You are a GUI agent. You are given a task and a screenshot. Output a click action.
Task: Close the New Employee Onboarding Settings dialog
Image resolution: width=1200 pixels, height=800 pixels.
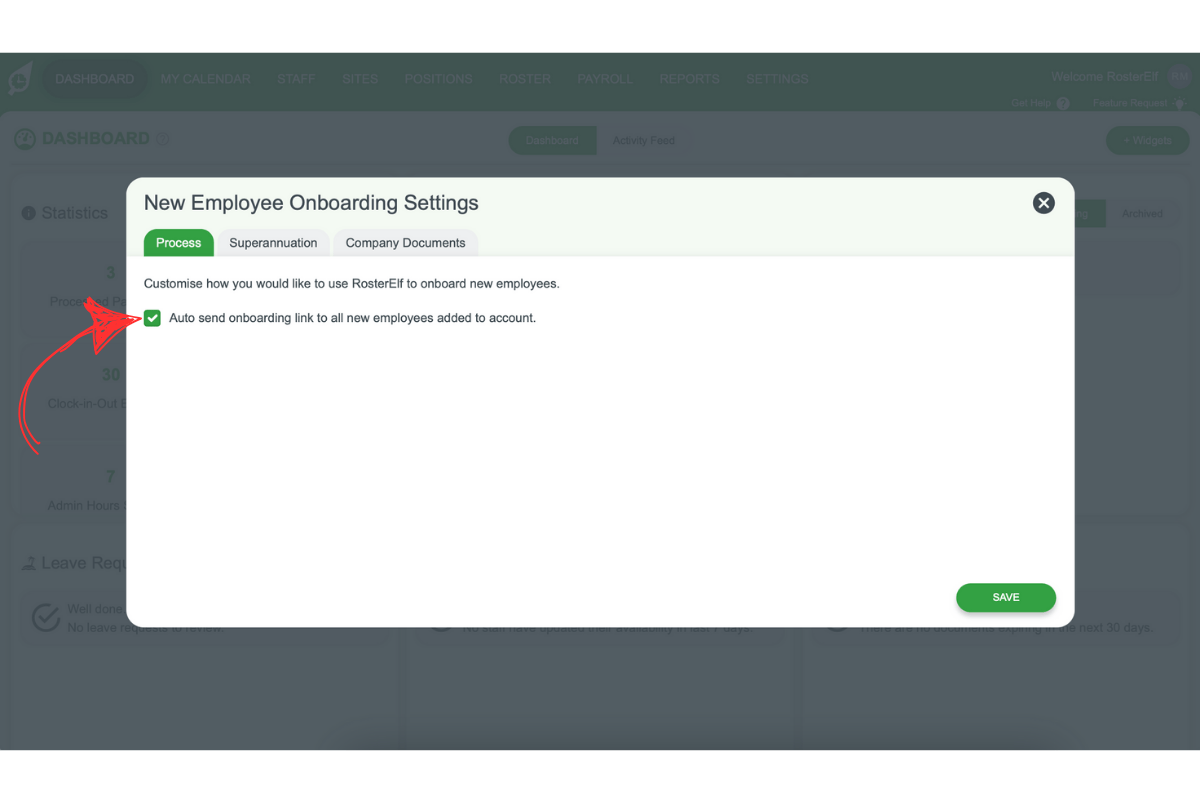coord(1043,203)
